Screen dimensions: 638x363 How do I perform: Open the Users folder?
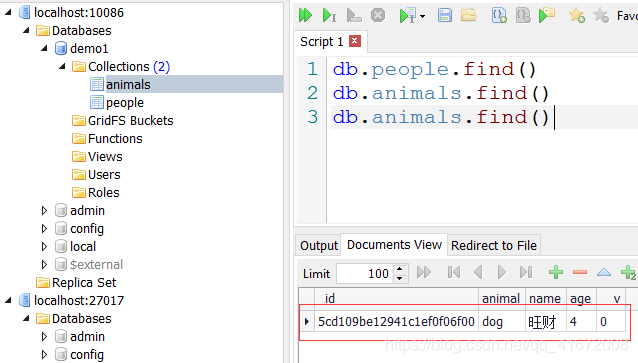tap(104, 175)
